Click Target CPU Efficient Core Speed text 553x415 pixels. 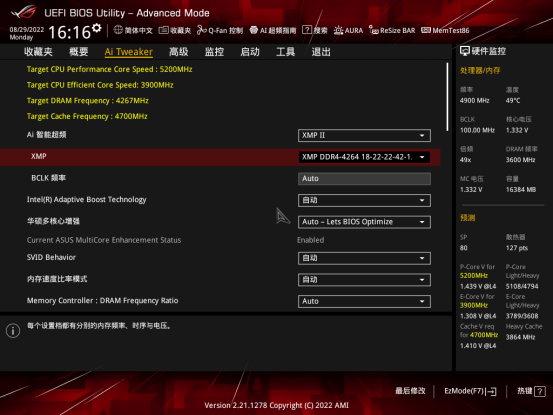100,85
